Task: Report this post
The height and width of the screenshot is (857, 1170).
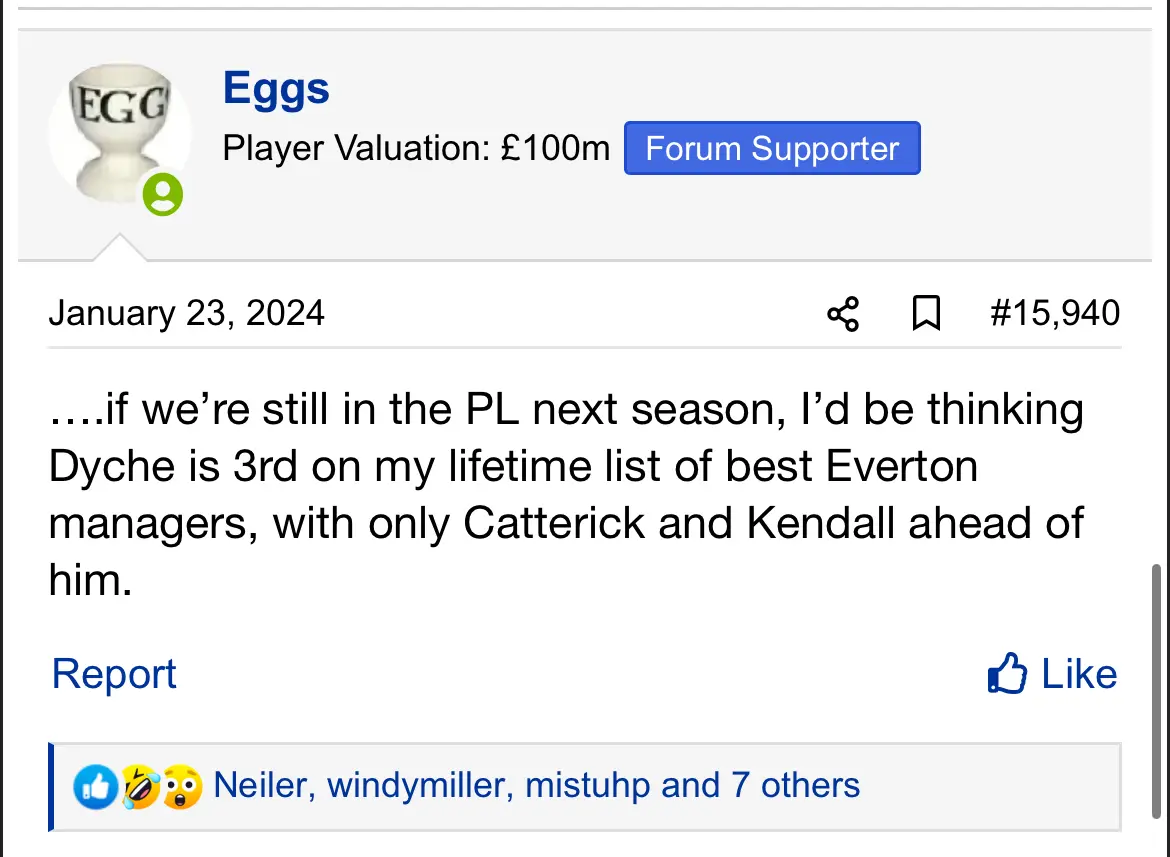Action: [114, 674]
